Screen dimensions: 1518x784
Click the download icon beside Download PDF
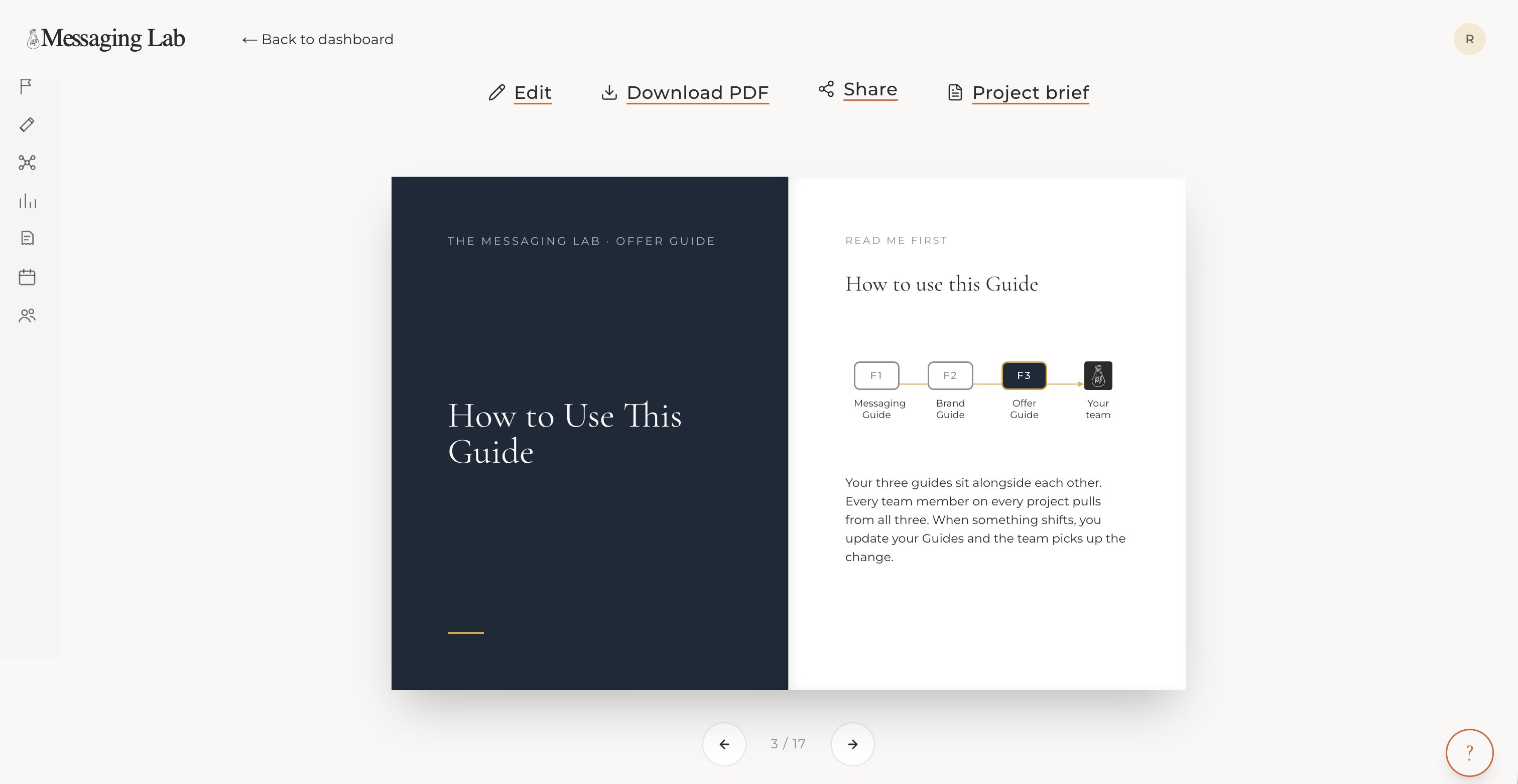tap(609, 92)
